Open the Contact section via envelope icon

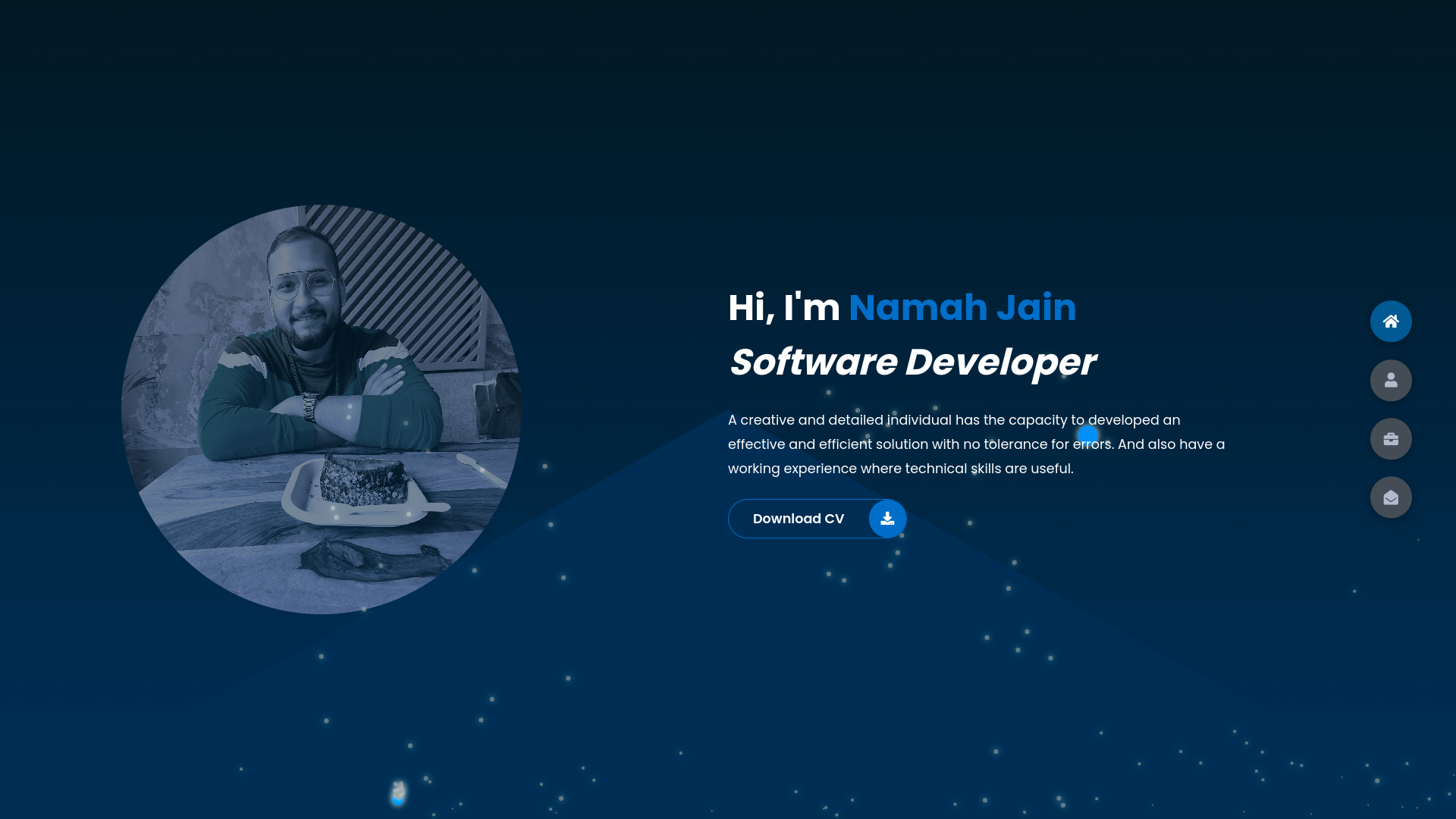tap(1390, 497)
